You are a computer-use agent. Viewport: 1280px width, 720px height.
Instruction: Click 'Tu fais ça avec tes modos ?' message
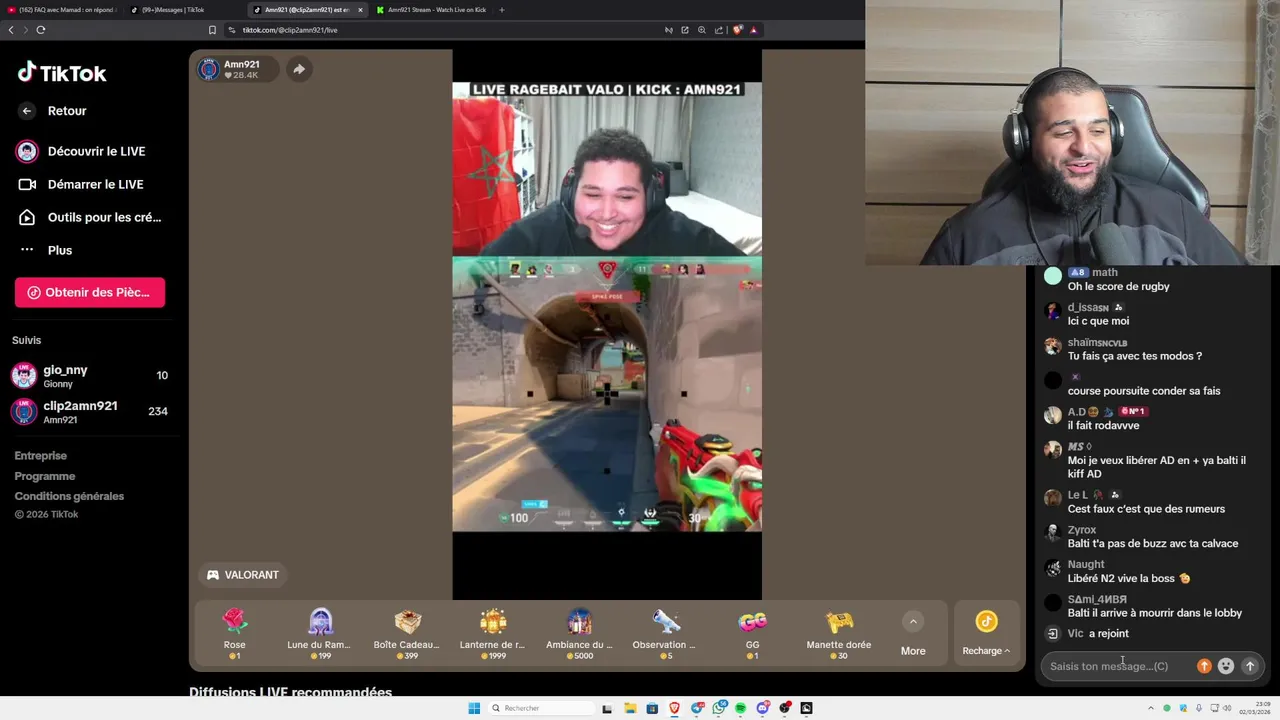1134,356
